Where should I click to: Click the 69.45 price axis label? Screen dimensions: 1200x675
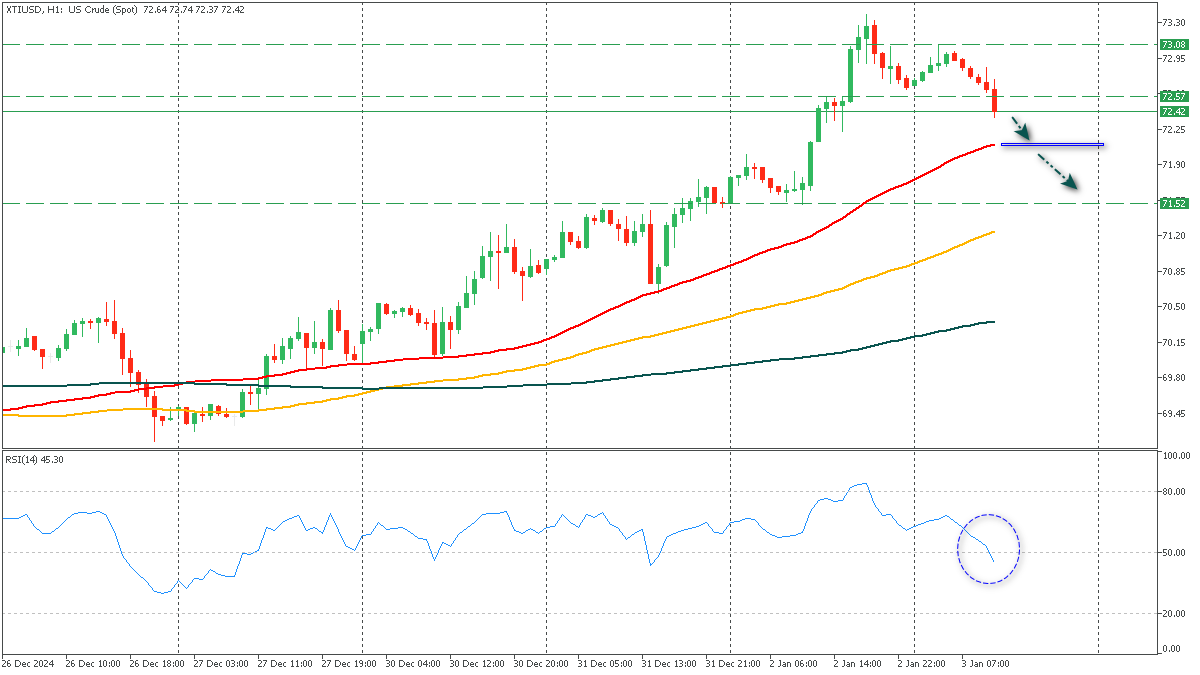coord(1173,413)
